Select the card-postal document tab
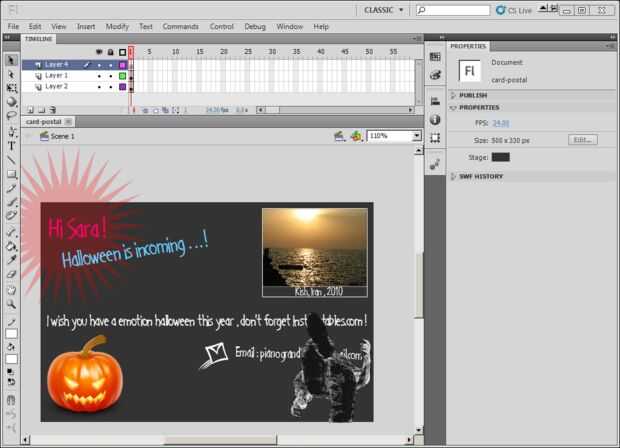 [48, 122]
